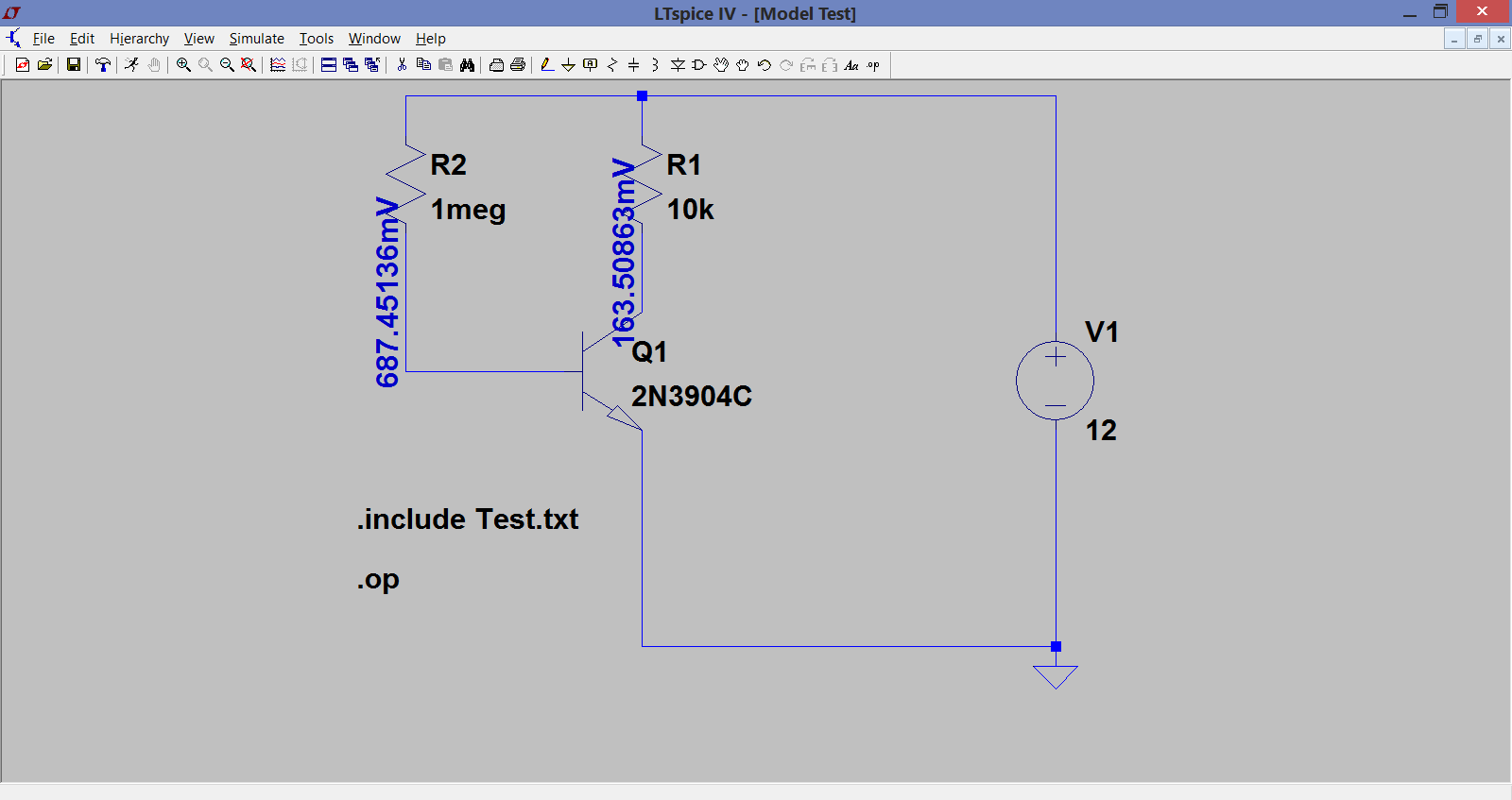
Task: Click the voltage source value 12
Action: (x=1101, y=431)
